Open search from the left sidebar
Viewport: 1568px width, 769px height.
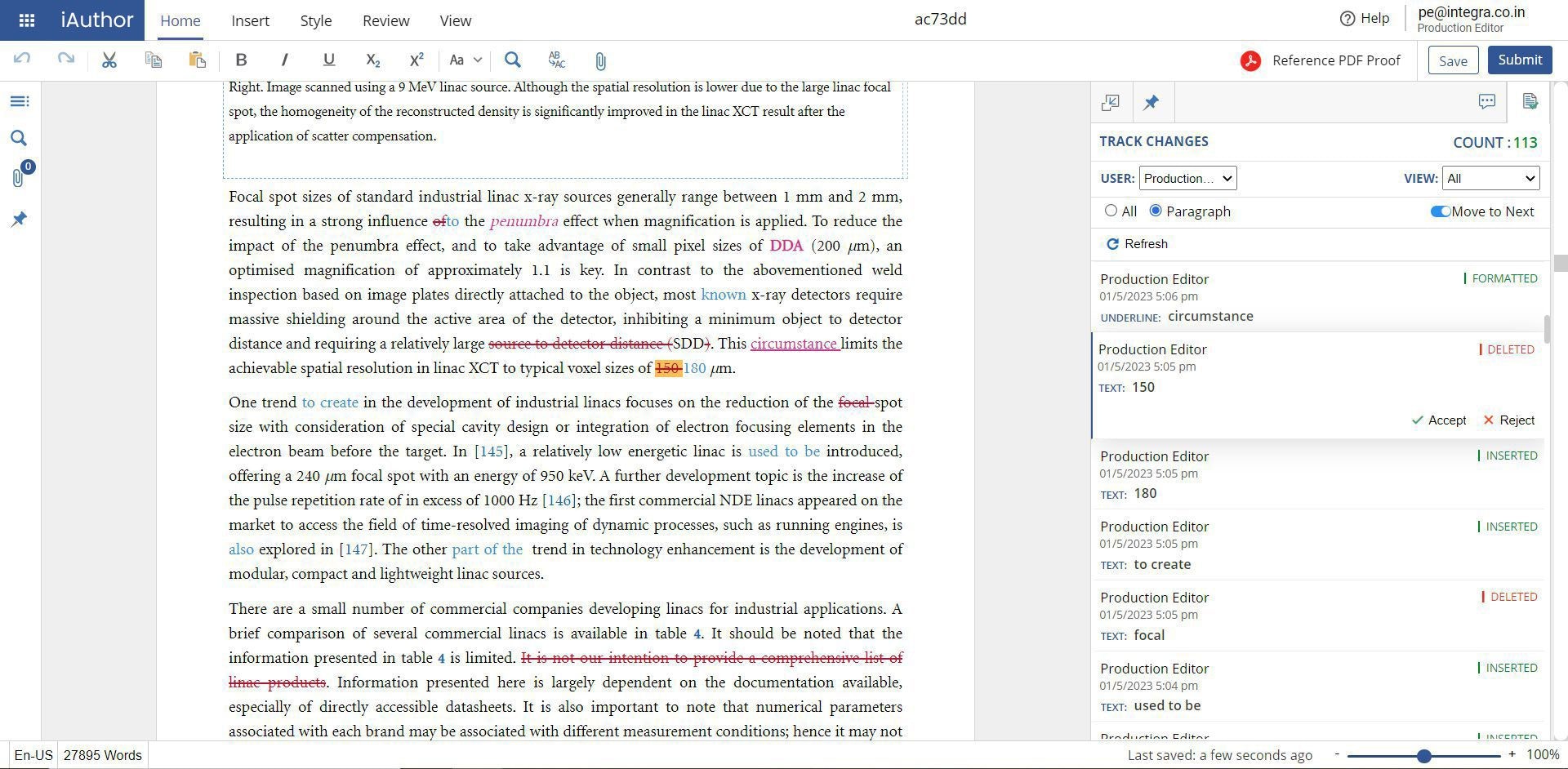point(19,138)
